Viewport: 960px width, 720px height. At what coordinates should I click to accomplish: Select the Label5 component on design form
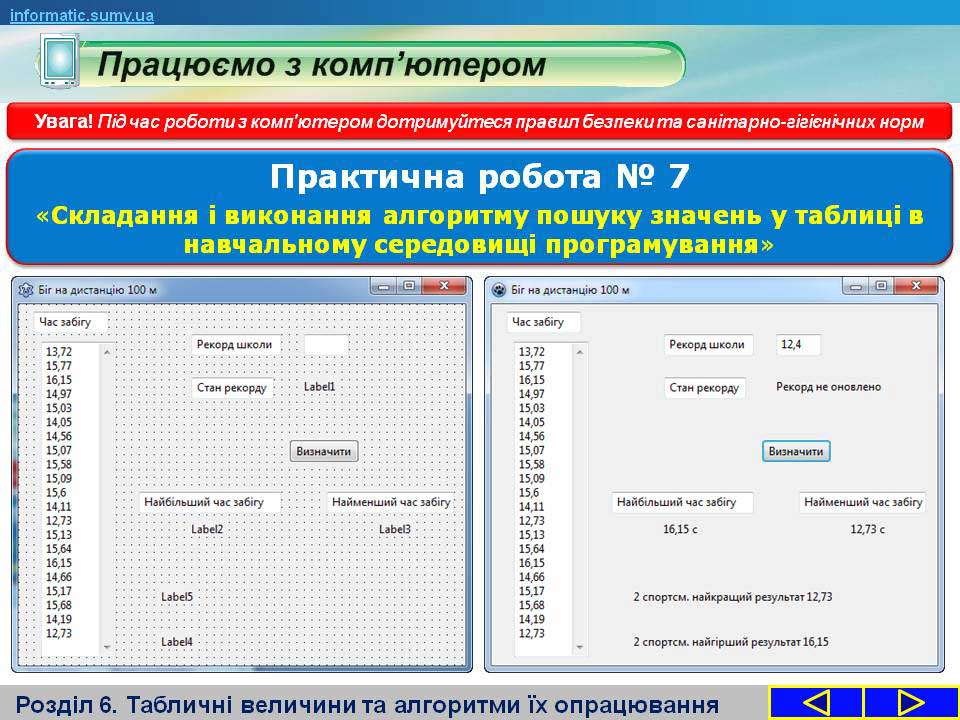pos(177,597)
